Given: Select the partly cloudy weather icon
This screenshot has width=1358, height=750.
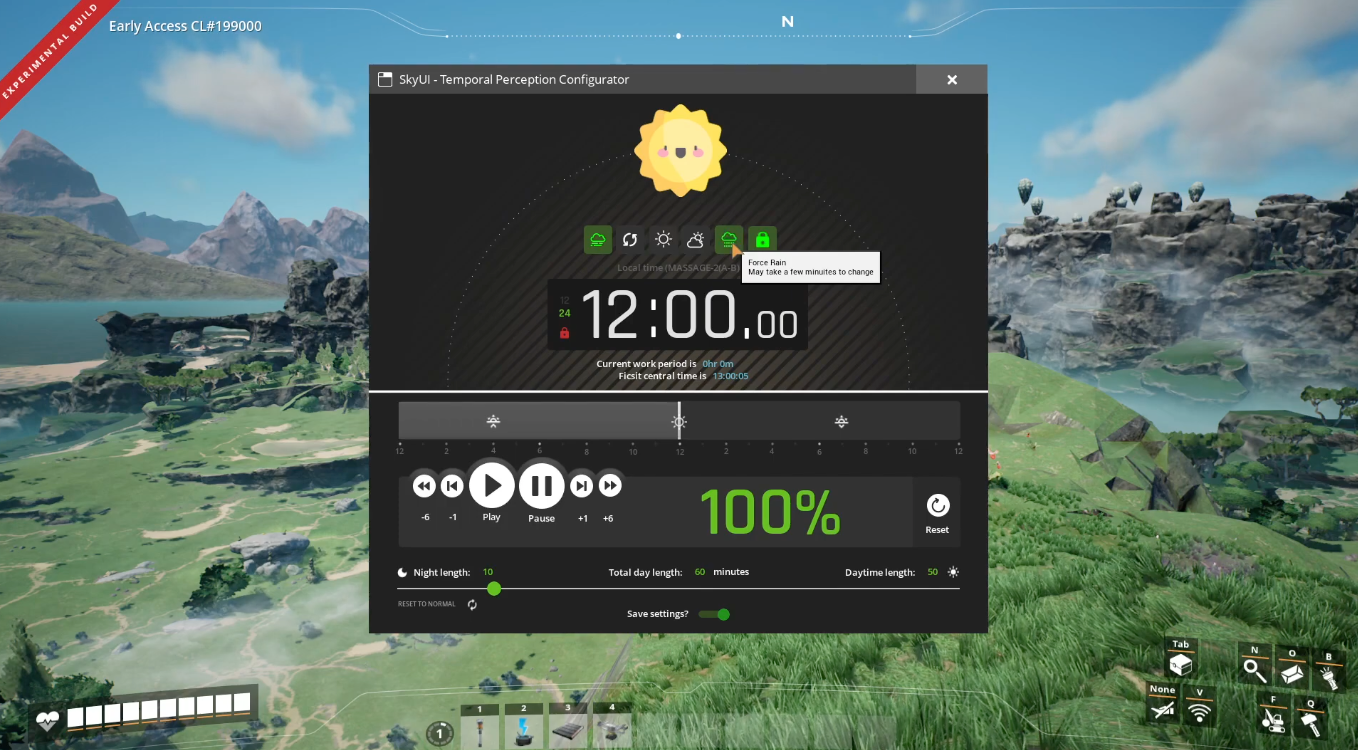Looking at the screenshot, I should tap(695, 240).
